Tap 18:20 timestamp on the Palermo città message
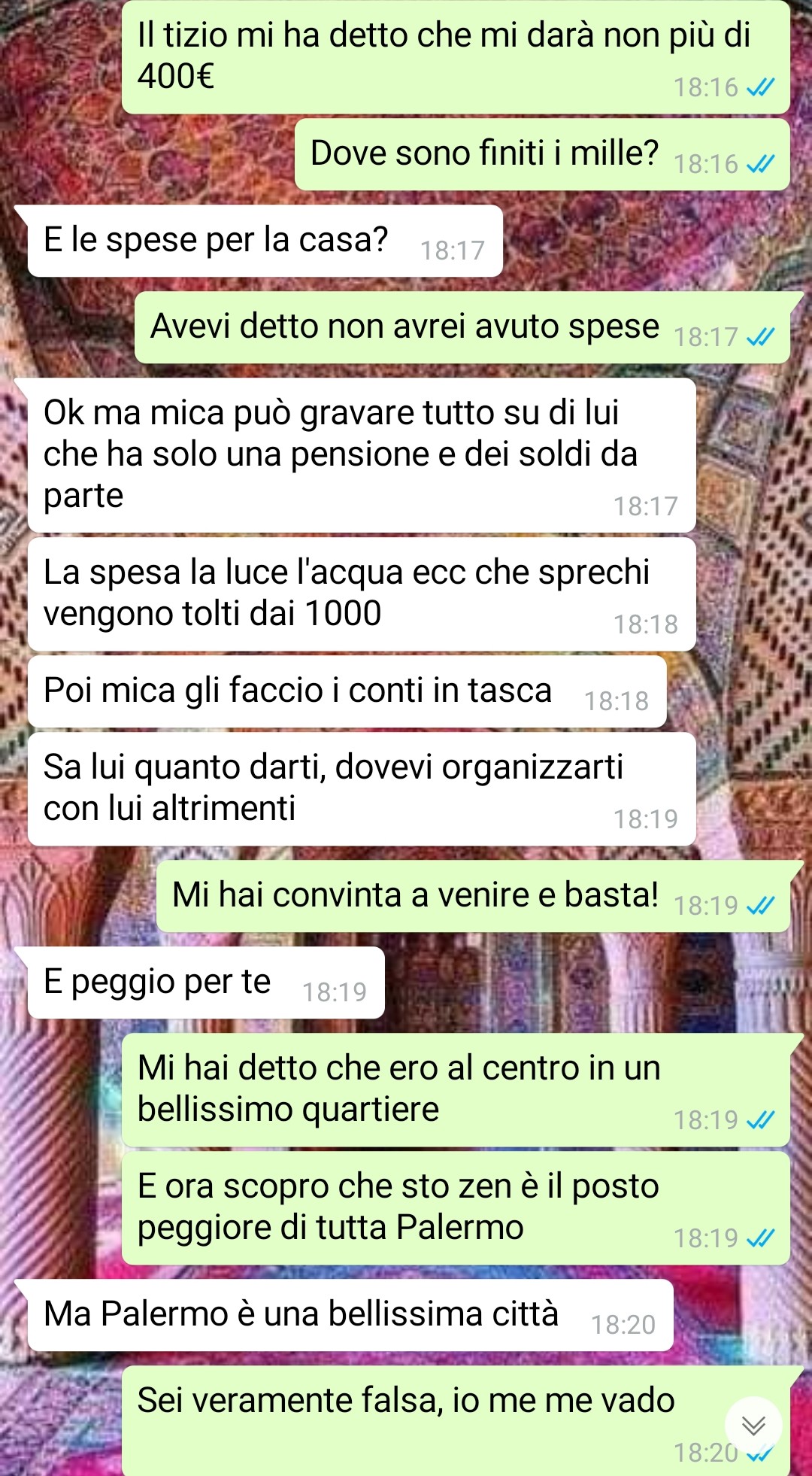This screenshot has height=1476, width=812. pos(623,1325)
